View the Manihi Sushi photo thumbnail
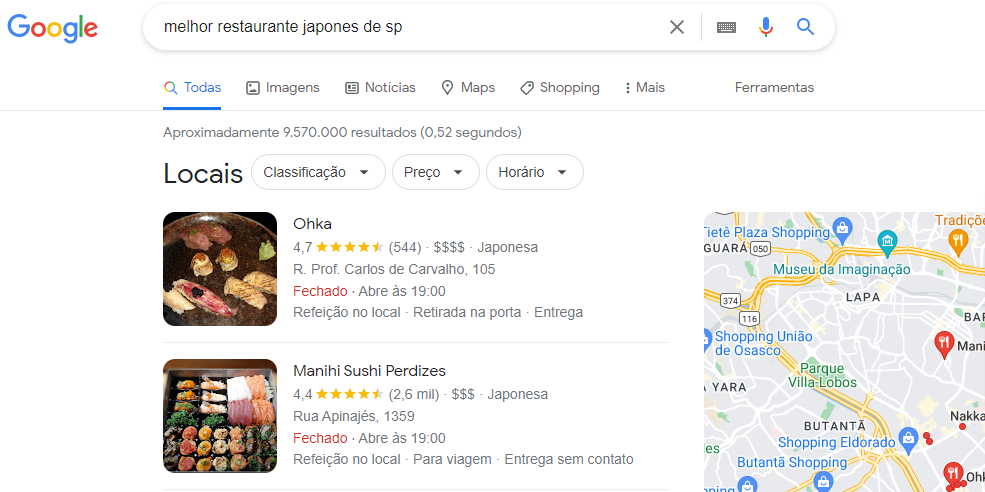The height and width of the screenshot is (492, 985). coord(220,416)
